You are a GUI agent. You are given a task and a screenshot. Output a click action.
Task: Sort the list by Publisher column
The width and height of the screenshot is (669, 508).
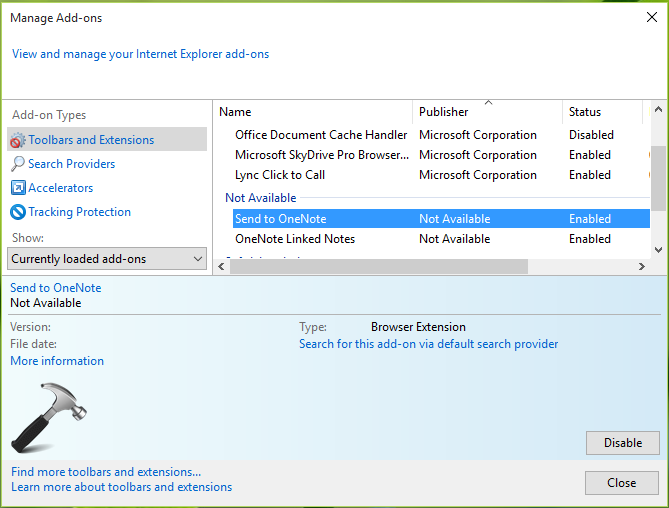click(x=487, y=112)
